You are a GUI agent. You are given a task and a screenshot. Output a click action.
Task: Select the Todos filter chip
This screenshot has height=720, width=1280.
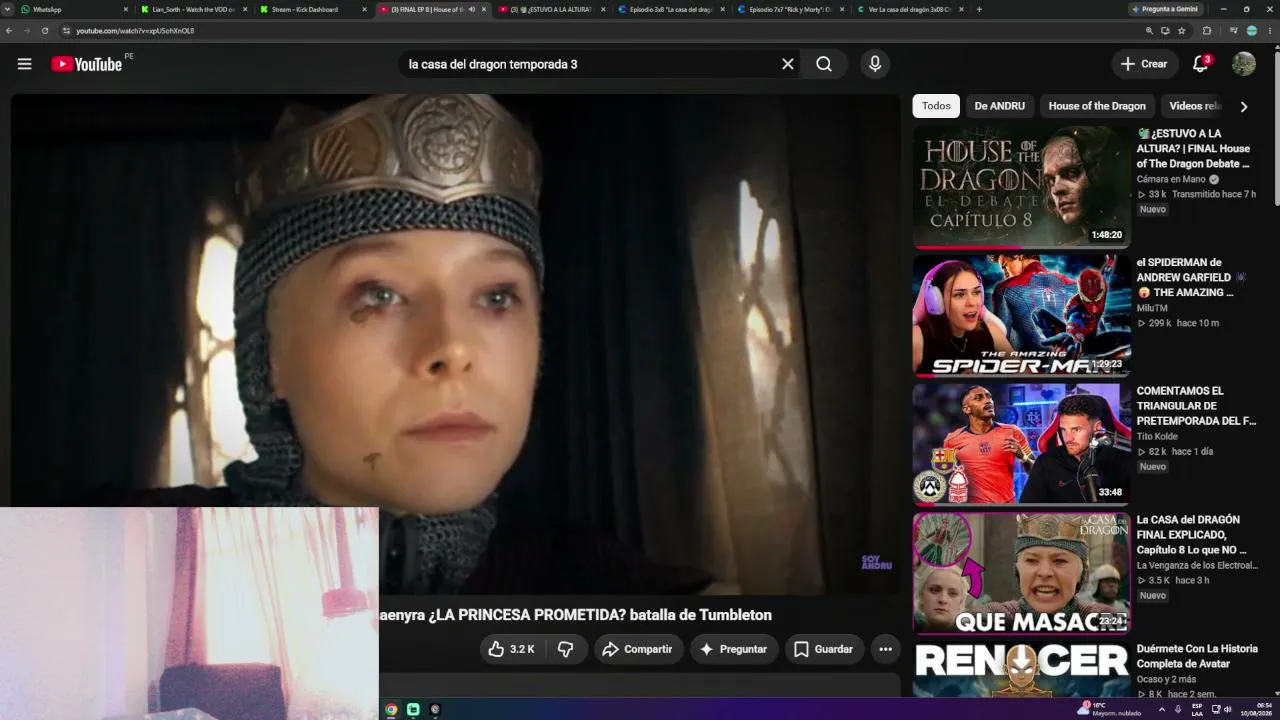tap(936, 106)
